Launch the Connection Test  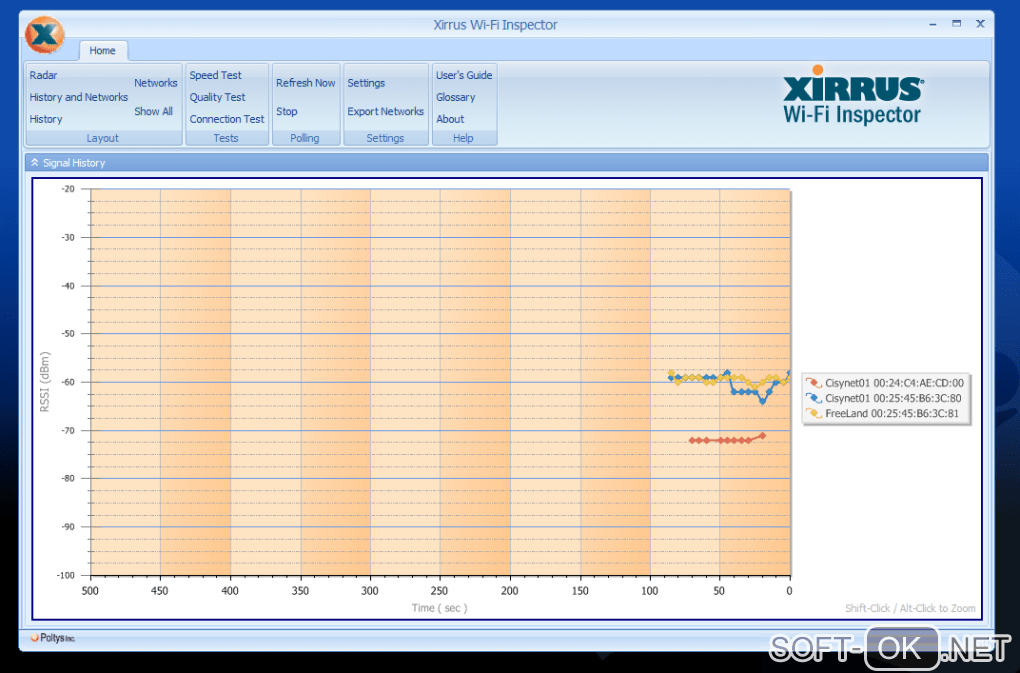pyautogui.click(x=227, y=119)
